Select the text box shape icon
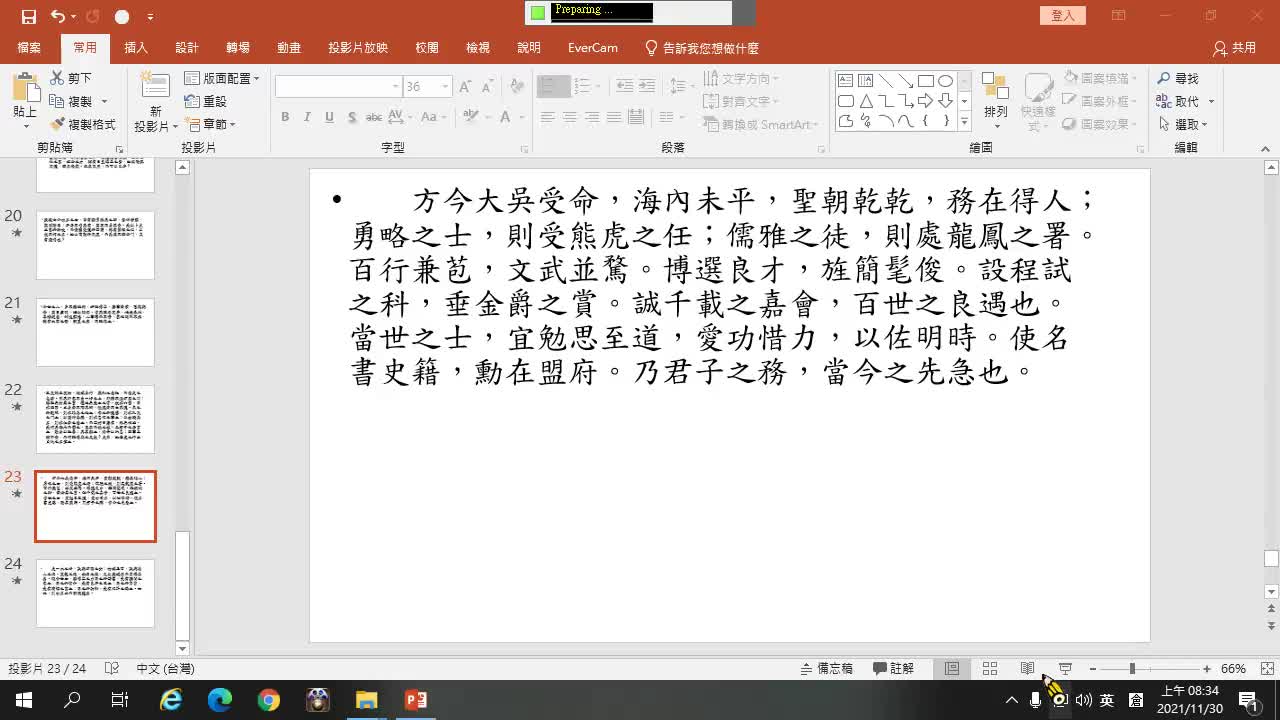This screenshot has width=1280, height=720. 845,81
